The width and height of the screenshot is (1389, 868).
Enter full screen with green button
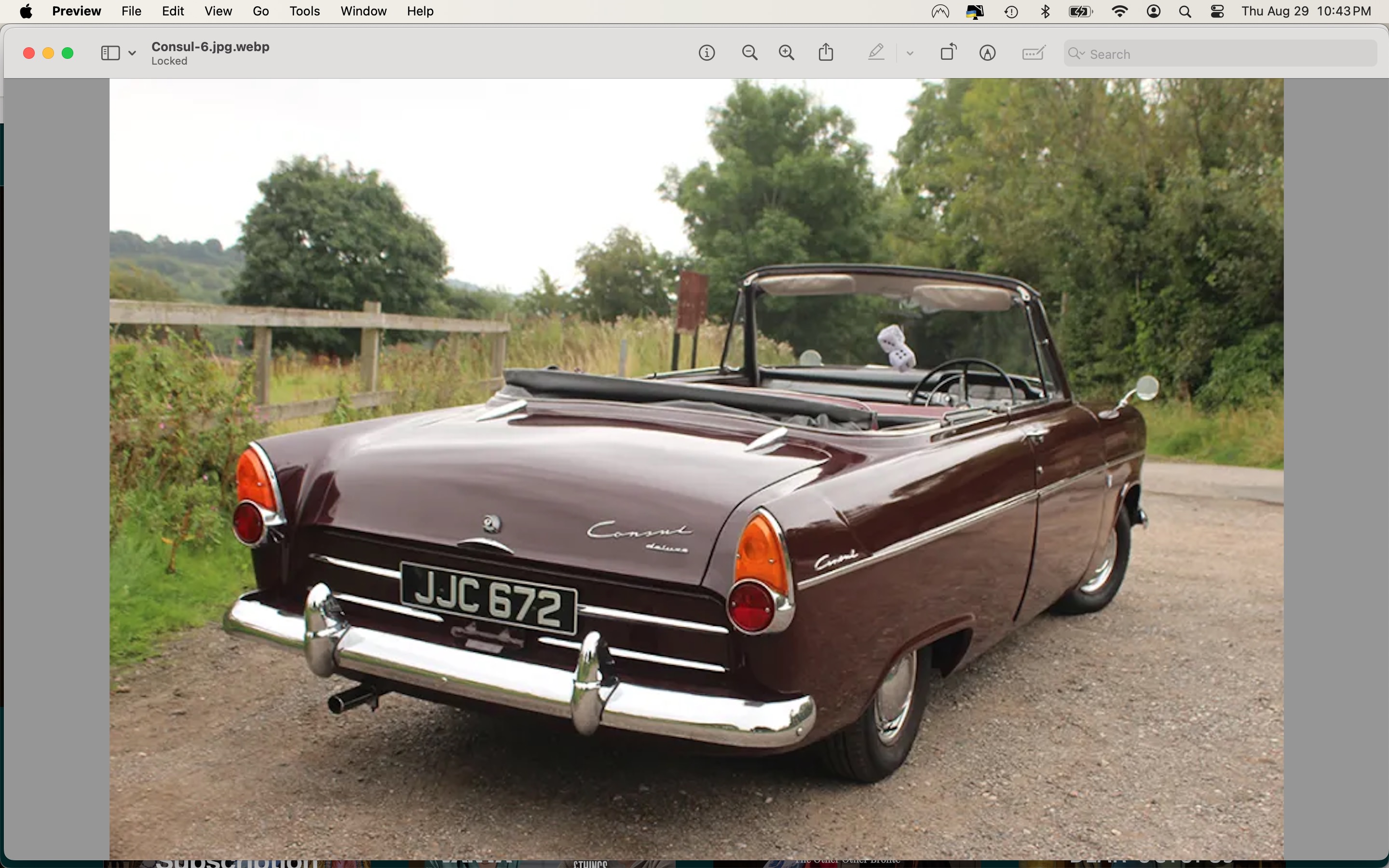pyautogui.click(x=68, y=54)
